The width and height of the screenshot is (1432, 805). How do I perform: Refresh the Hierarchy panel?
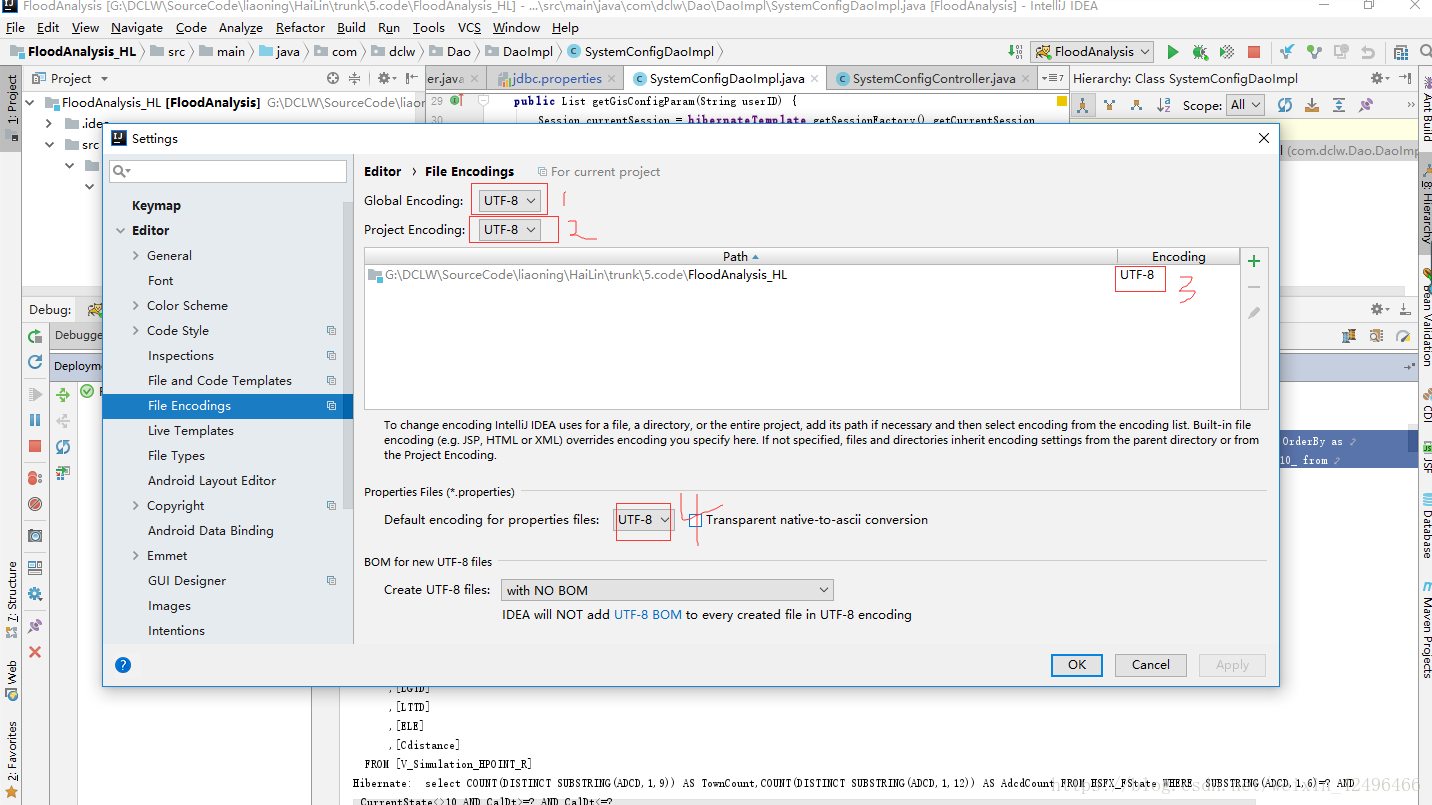(x=1285, y=104)
